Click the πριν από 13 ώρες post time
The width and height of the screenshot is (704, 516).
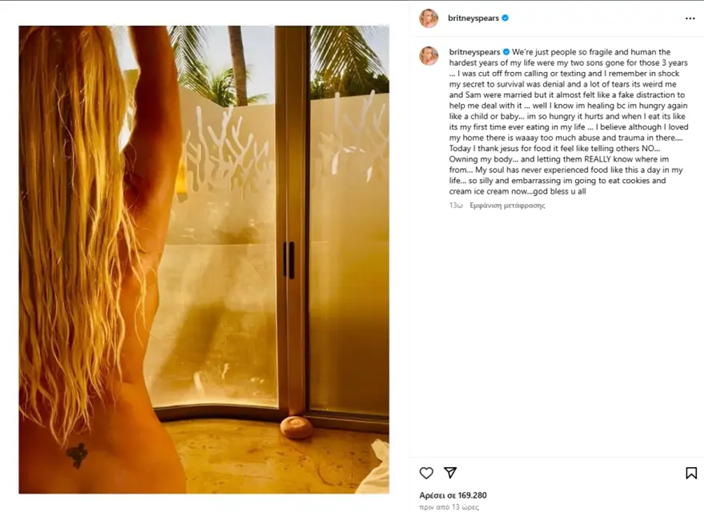tap(449, 507)
